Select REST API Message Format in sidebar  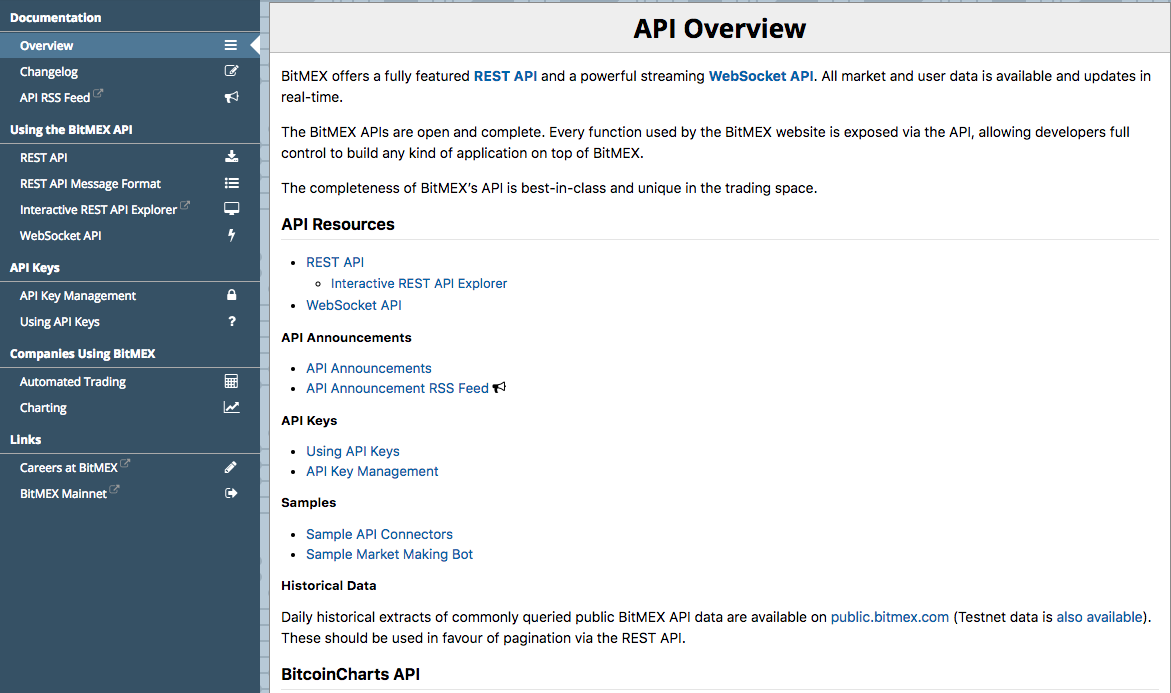click(130, 184)
